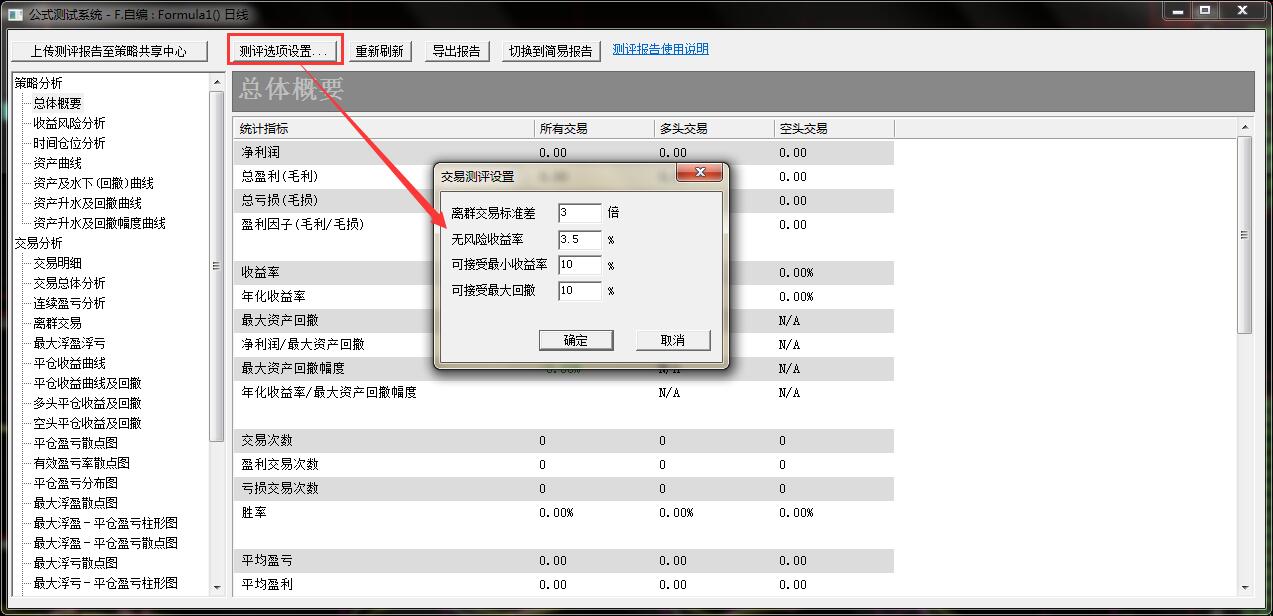Click 导出报告 export button
Image resolution: width=1273 pixels, height=616 pixels.
[x=456, y=51]
